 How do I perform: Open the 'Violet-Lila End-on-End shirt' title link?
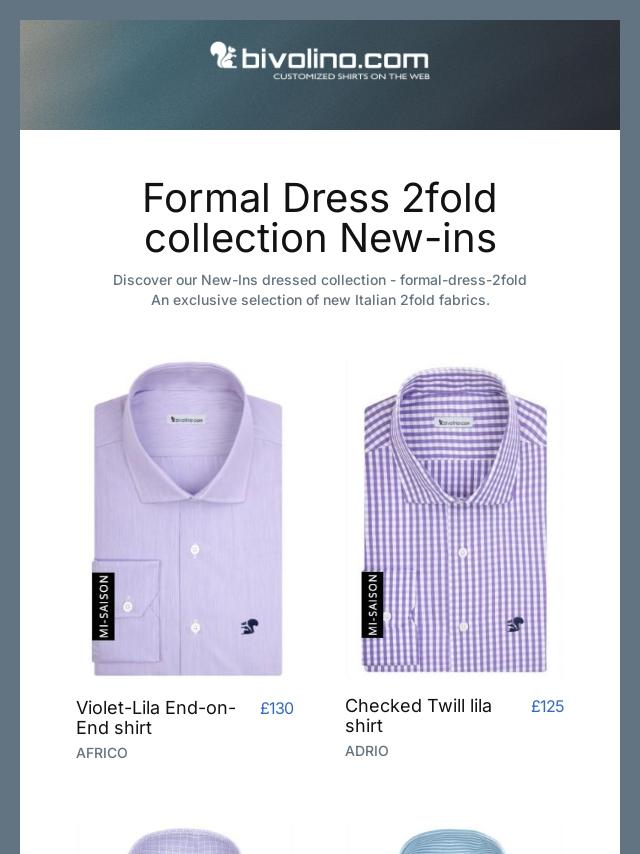(156, 718)
